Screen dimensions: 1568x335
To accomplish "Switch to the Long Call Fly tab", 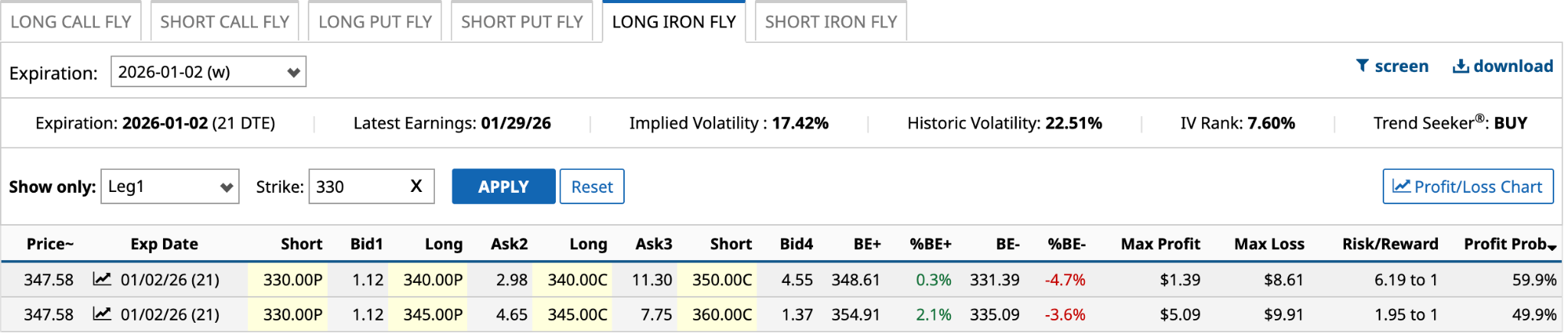I will [x=70, y=21].
